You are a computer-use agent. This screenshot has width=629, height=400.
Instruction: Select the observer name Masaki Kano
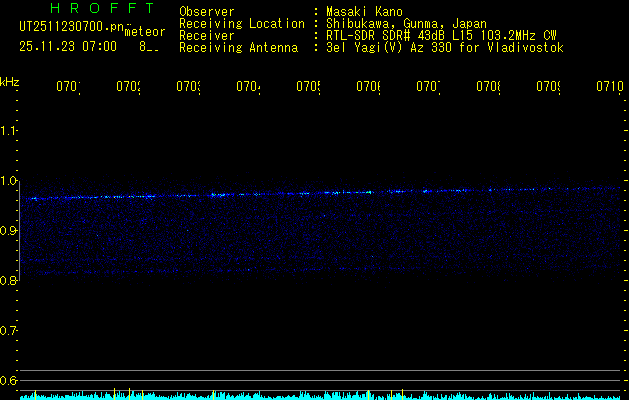click(x=364, y=11)
